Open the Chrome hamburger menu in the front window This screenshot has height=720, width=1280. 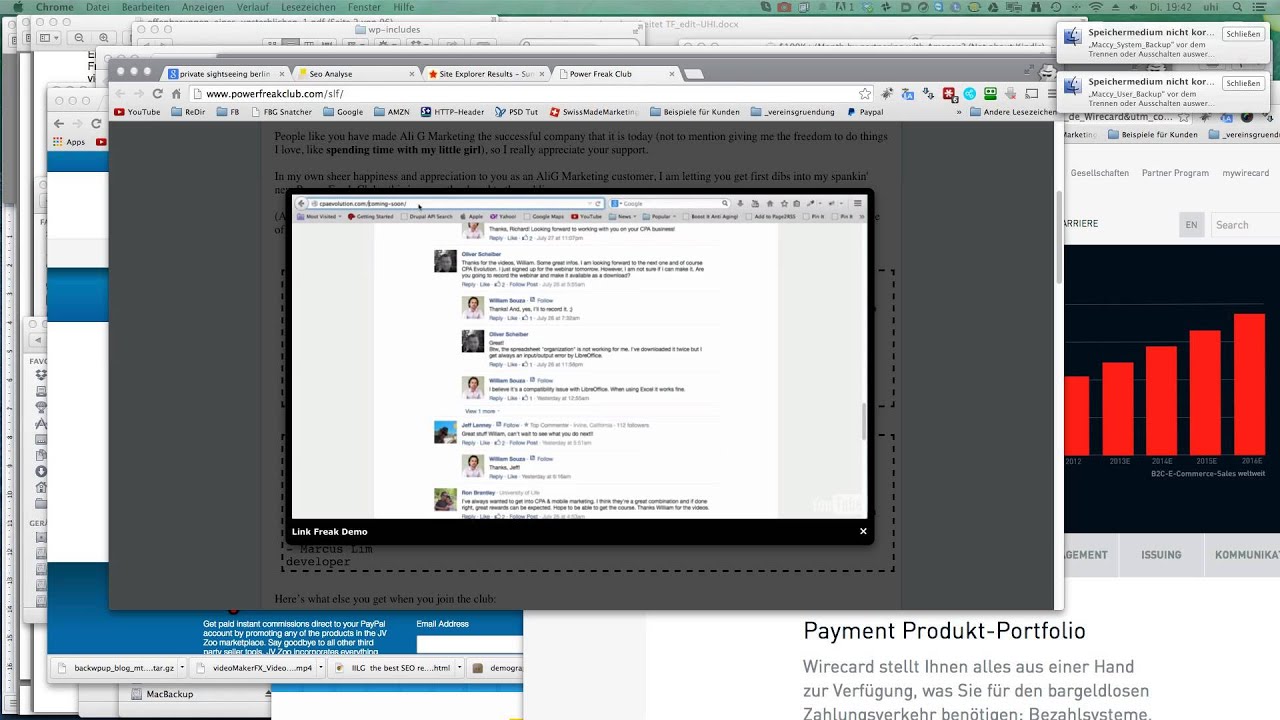tap(1051, 94)
